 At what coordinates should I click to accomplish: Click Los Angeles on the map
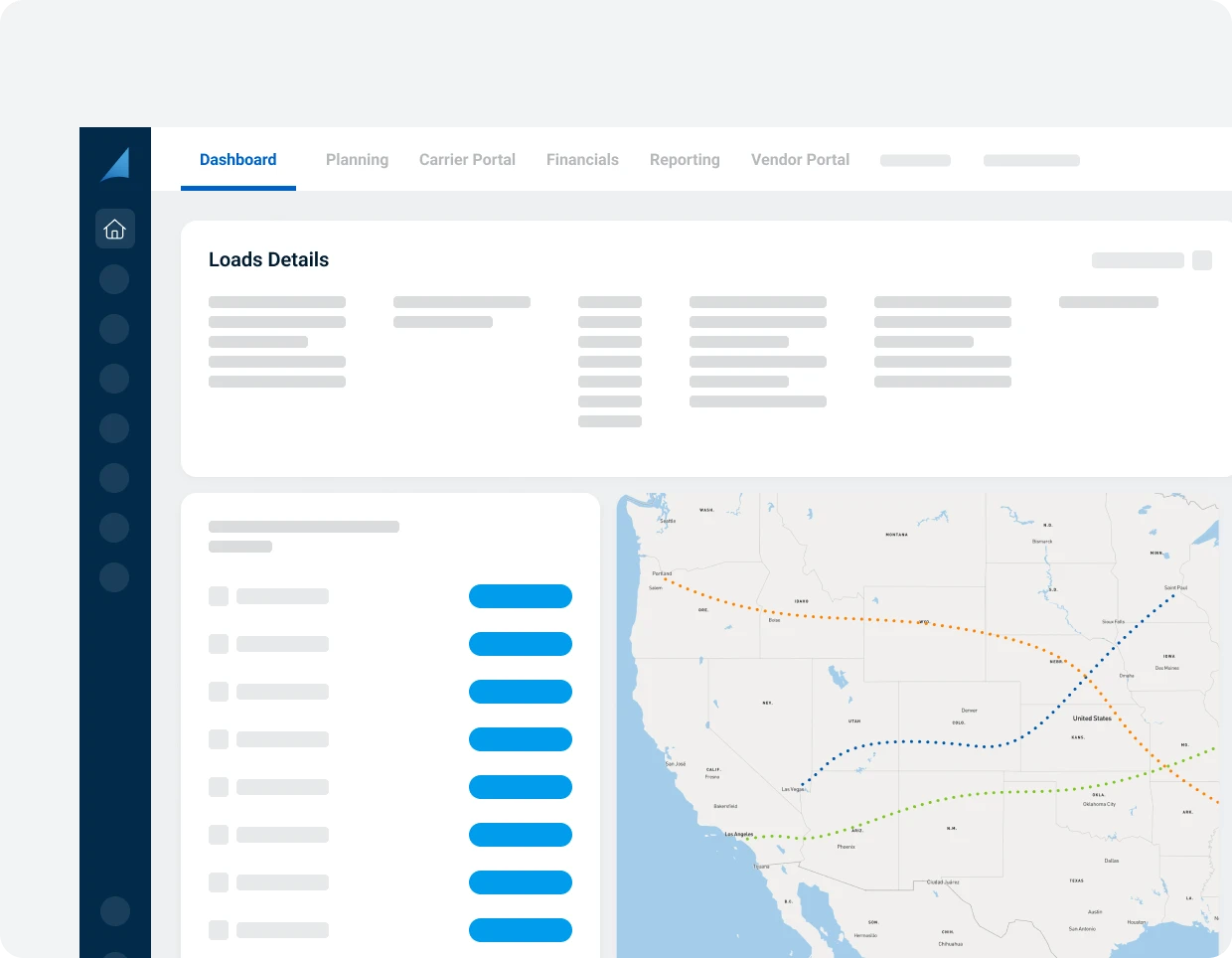click(x=740, y=835)
